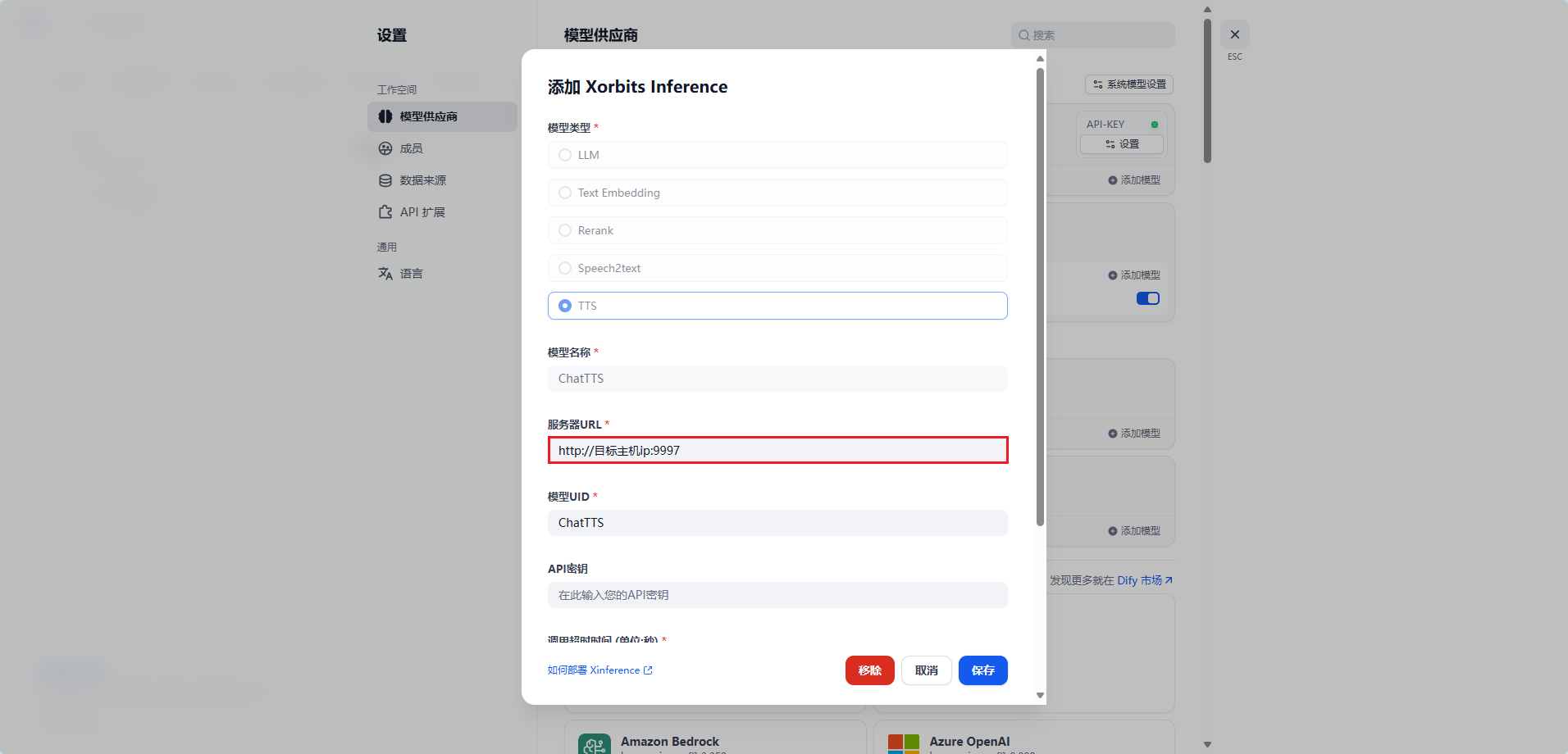
Task: Open the 数据来源 data source settings
Action: [423, 179]
